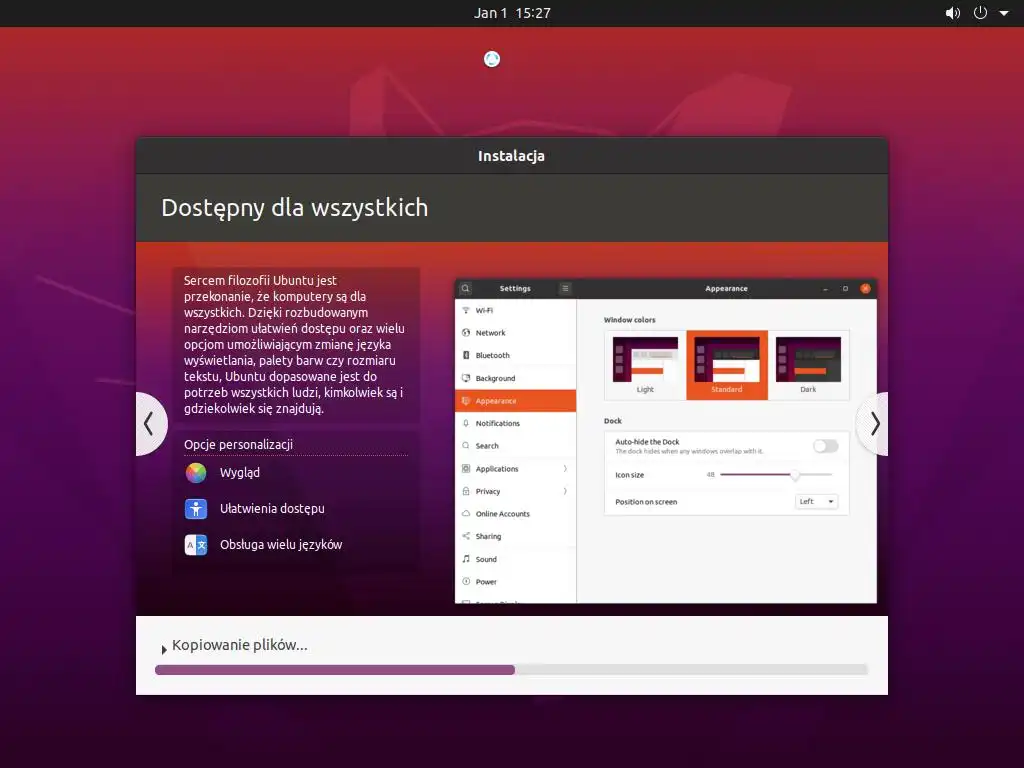1024x768 pixels.
Task: Click the installation progress bar
Action: click(x=511, y=669)
